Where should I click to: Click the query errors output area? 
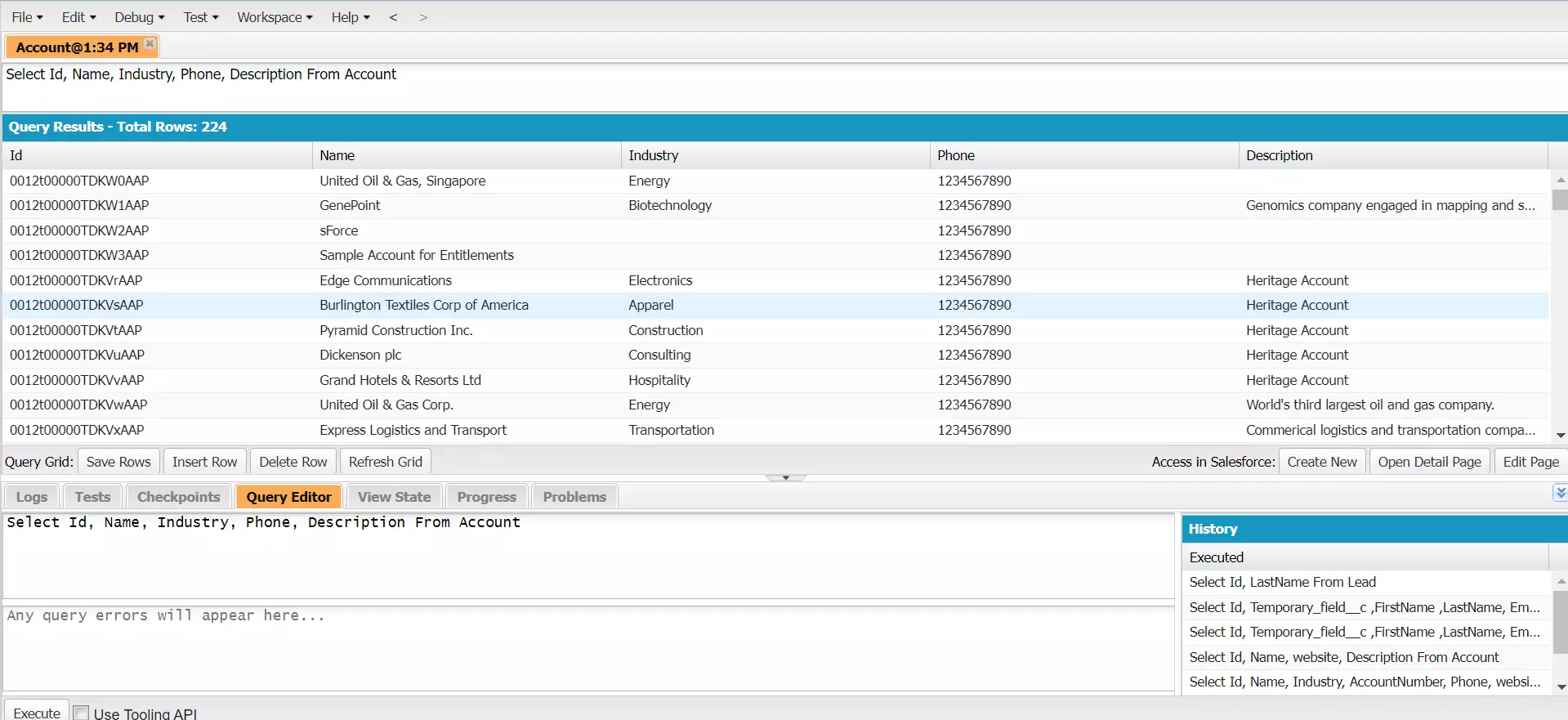(x=588, y=649)
